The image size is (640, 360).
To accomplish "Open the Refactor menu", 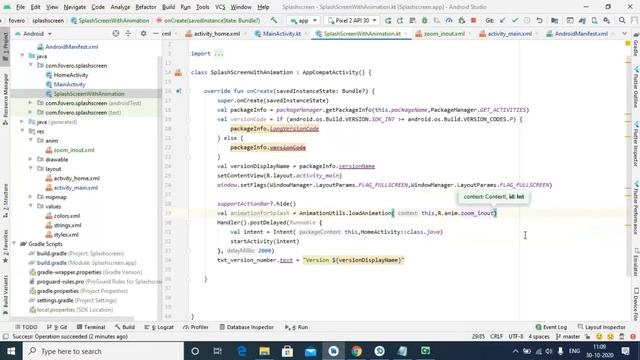I will [146, 7].
